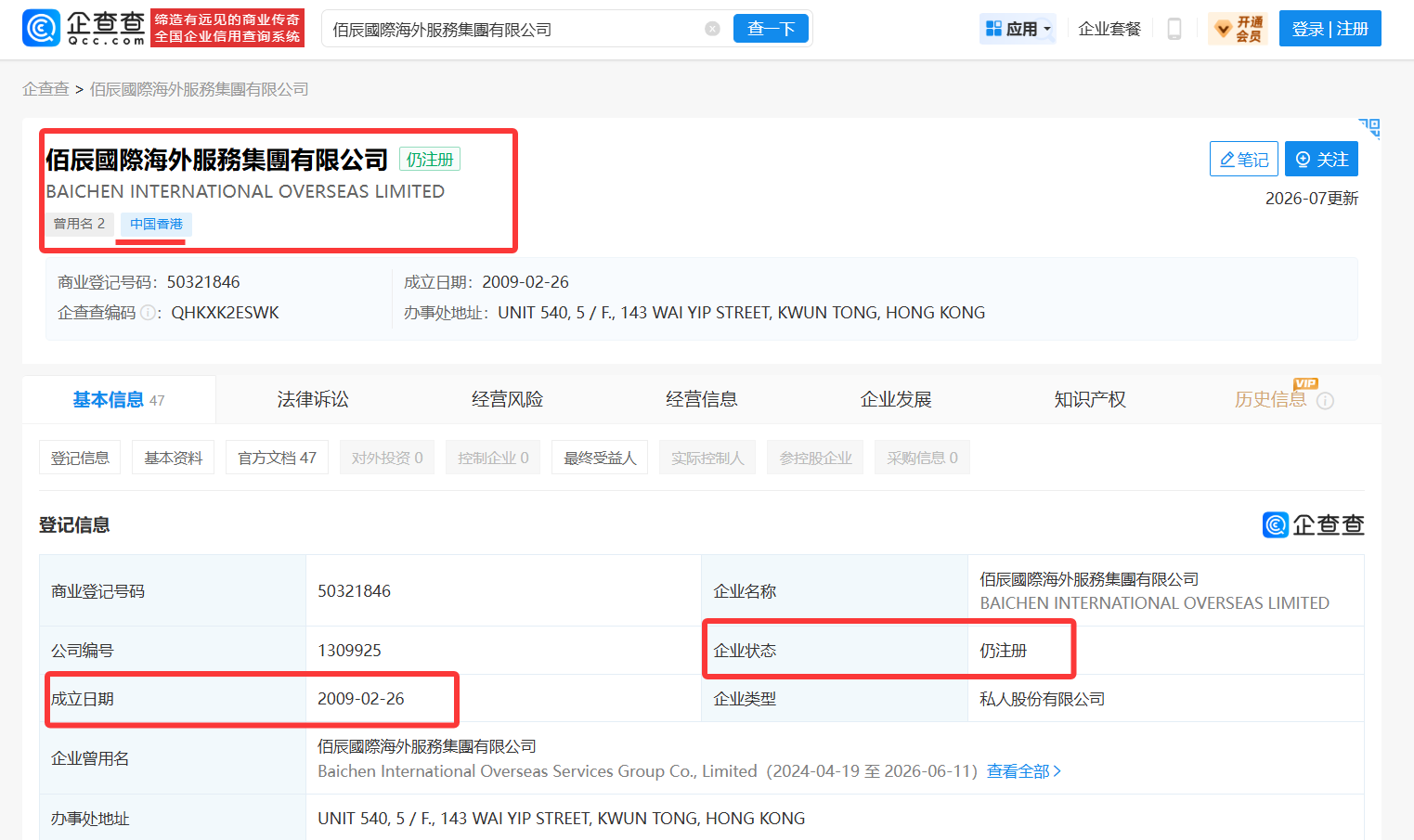The image size is (1414, 840).
Task: Select the 最终受益人 sub-tab
Action: pos(600,458)
